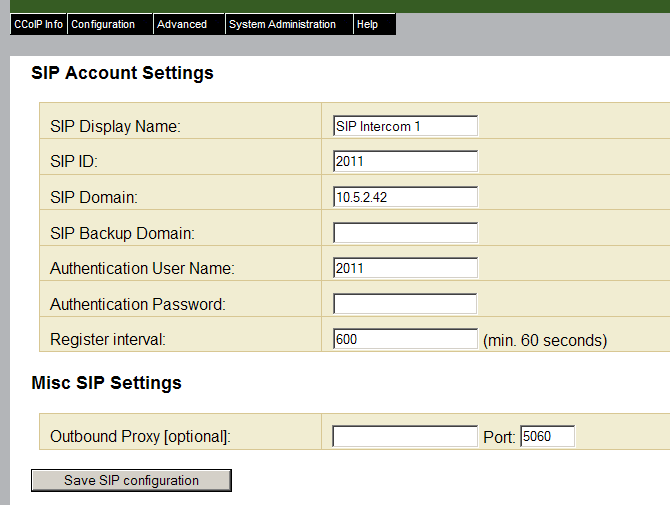Viewport: 670px width, 505px height.
Task: Click the '(min. 60 seconds)' hint text
Action: (x=544, y=340)
